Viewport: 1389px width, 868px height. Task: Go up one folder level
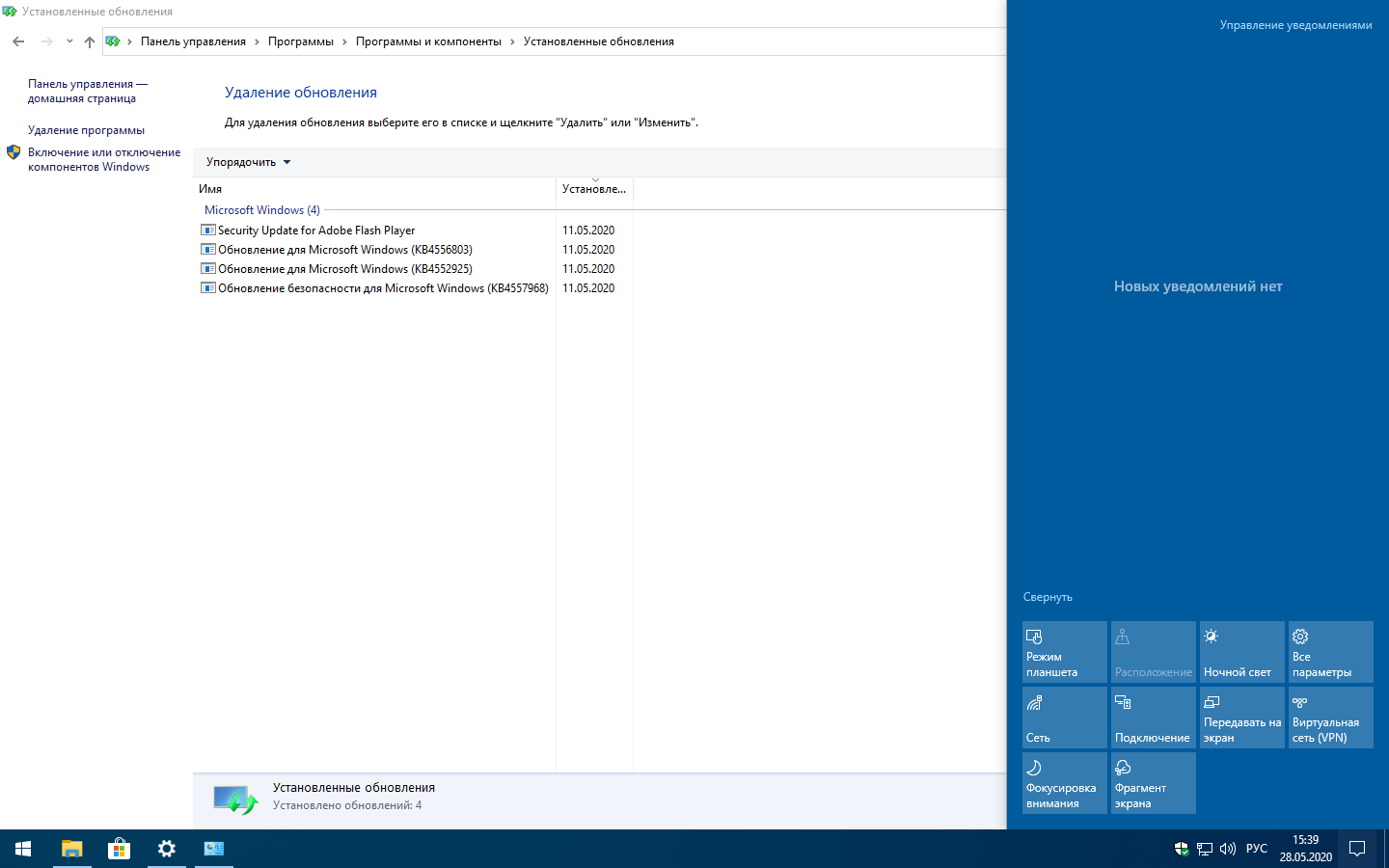pos(90,41)
